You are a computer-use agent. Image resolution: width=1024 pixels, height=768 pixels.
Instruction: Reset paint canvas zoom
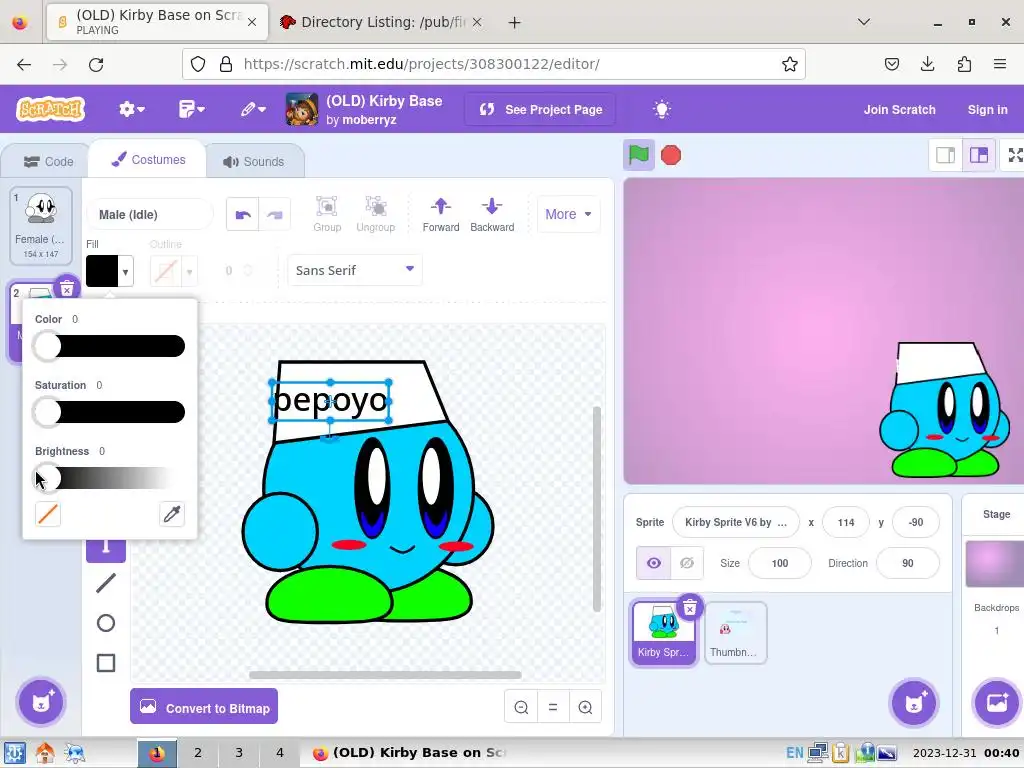(x=553, y=707)
